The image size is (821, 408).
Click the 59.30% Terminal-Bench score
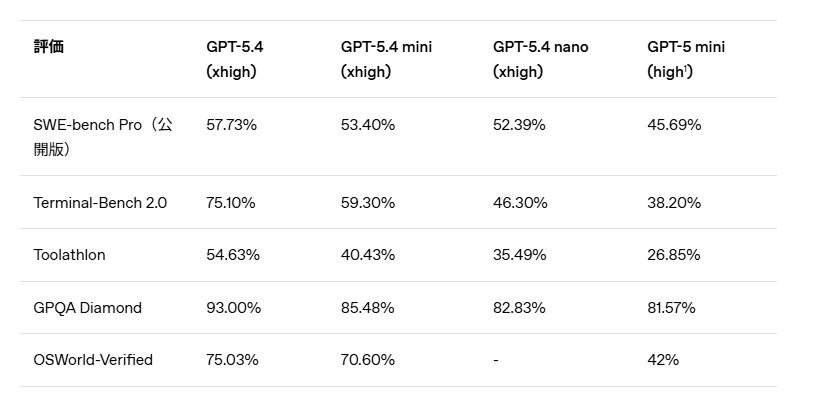click(368, 203)
